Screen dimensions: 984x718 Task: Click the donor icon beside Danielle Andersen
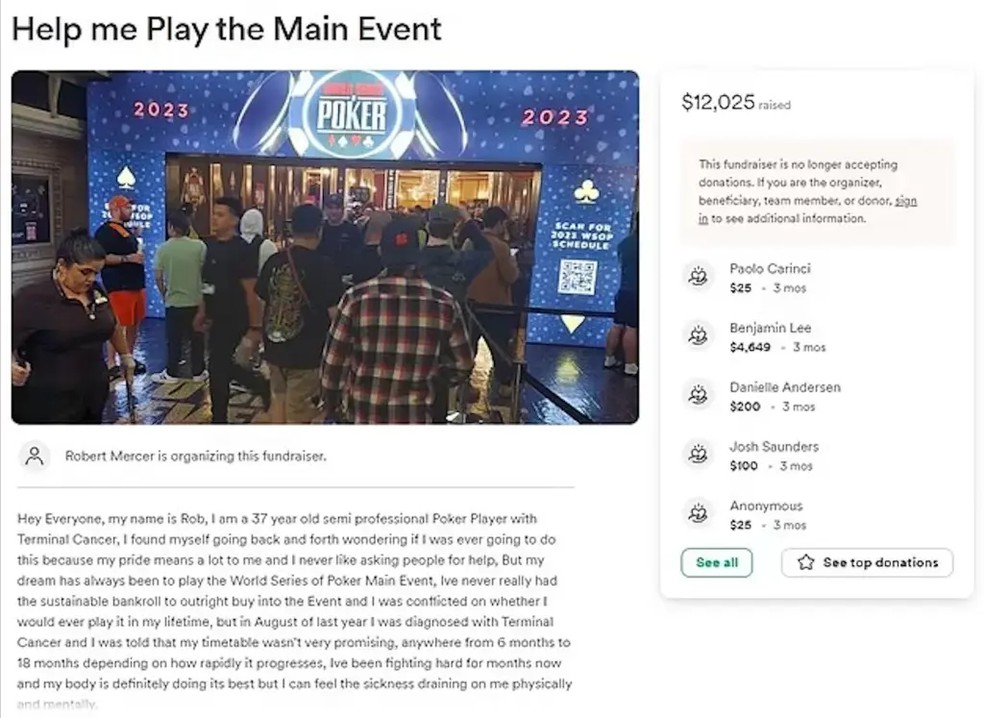coord(699,395)
